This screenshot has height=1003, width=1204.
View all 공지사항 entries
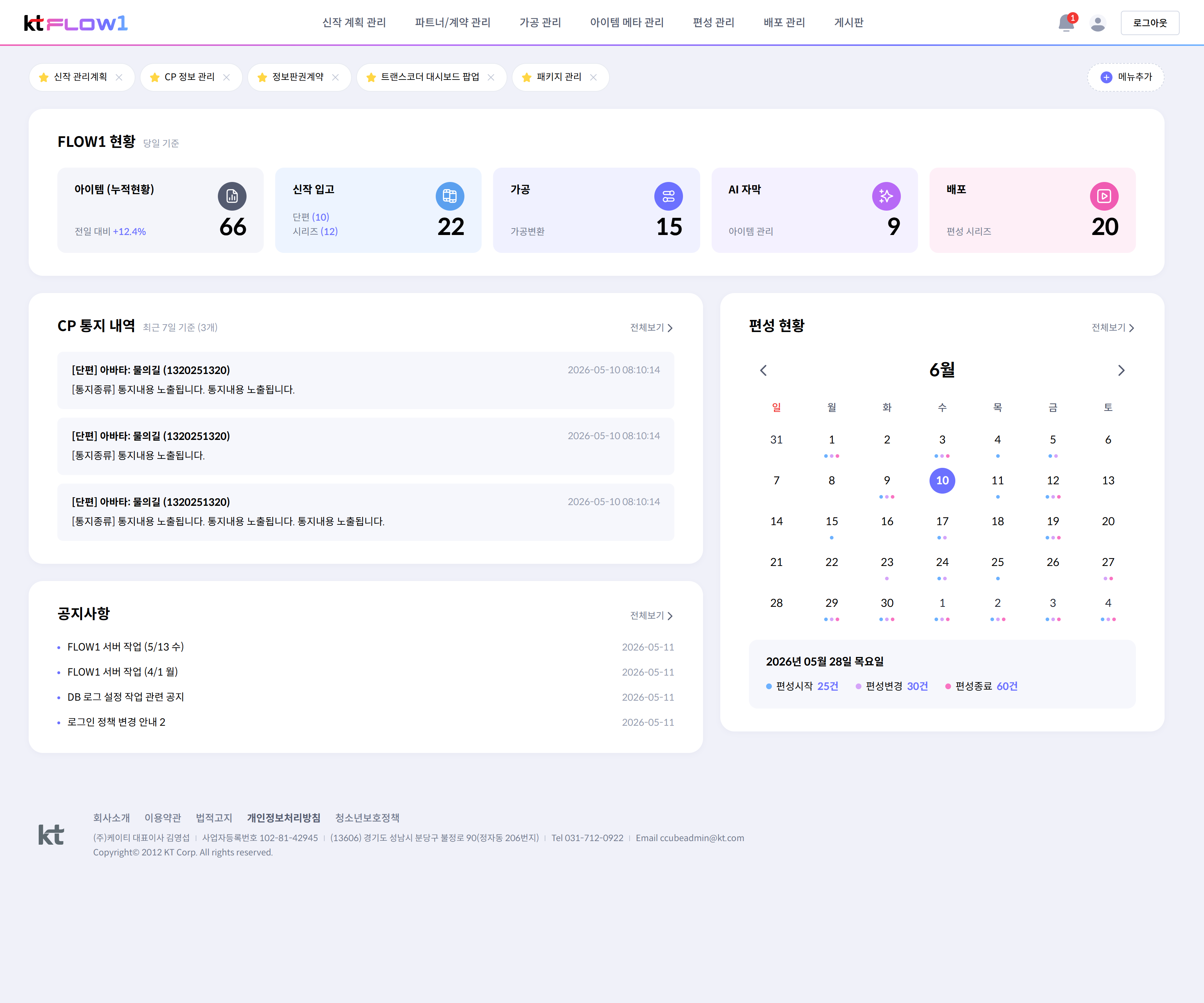(x=651, y=615)
